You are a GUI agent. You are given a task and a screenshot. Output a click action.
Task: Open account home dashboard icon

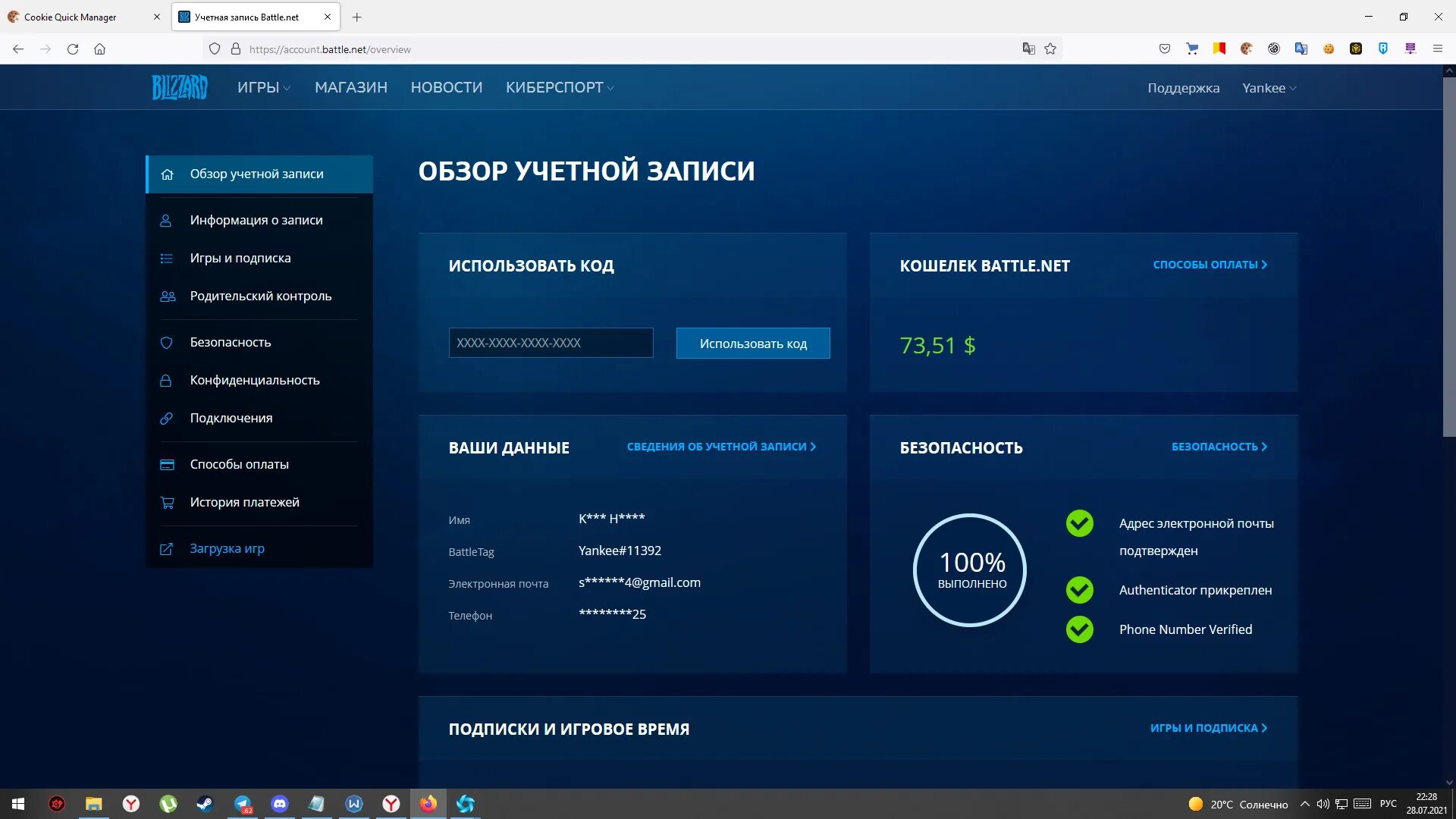[x=166, y=173]
